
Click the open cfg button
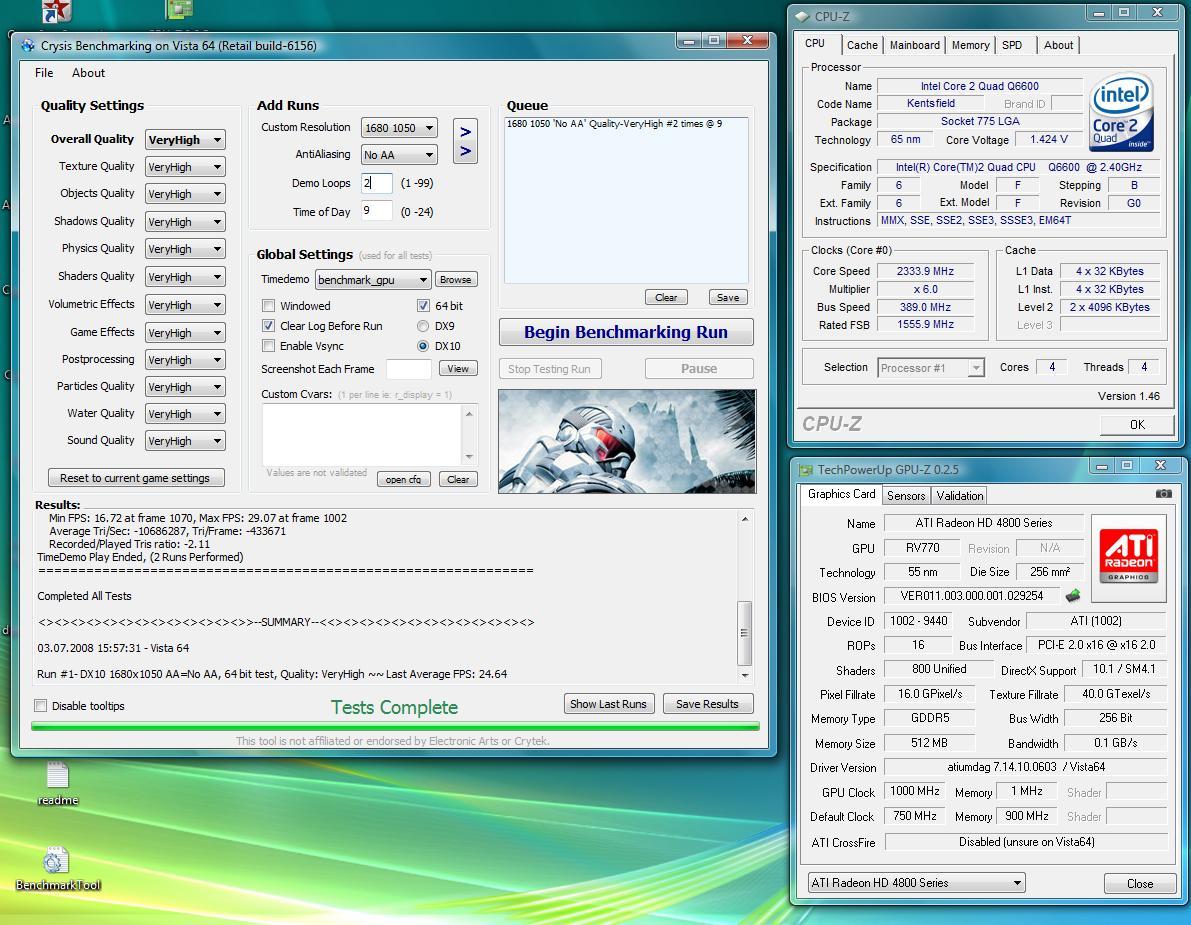coord(403,479)
